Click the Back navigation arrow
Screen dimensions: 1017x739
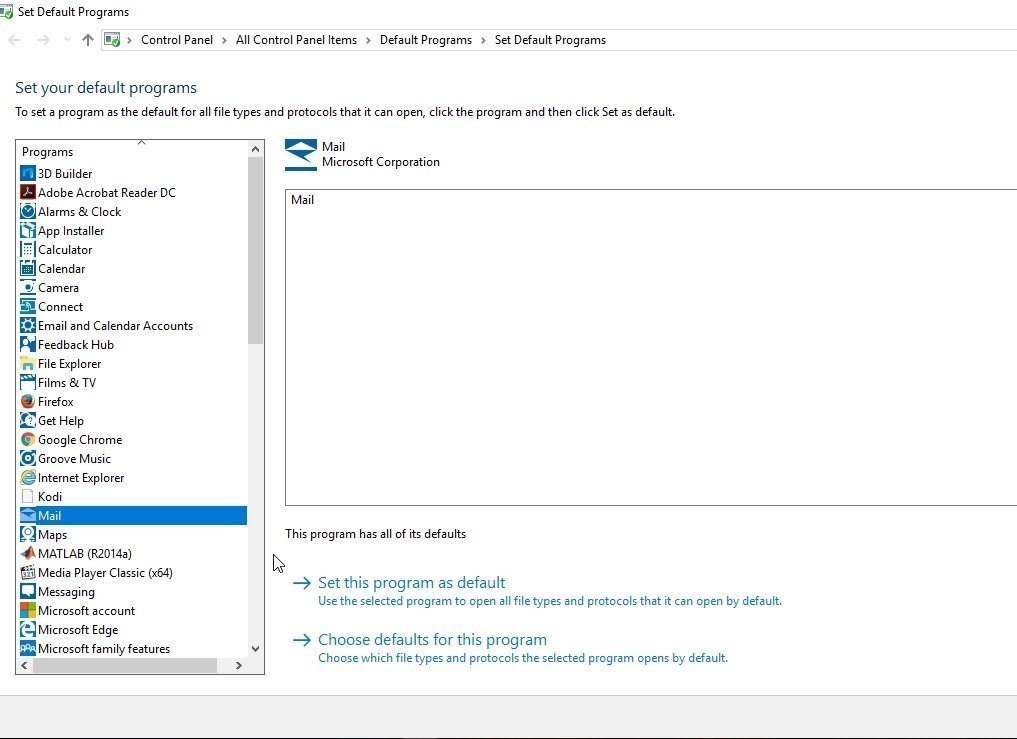point(14,40)
